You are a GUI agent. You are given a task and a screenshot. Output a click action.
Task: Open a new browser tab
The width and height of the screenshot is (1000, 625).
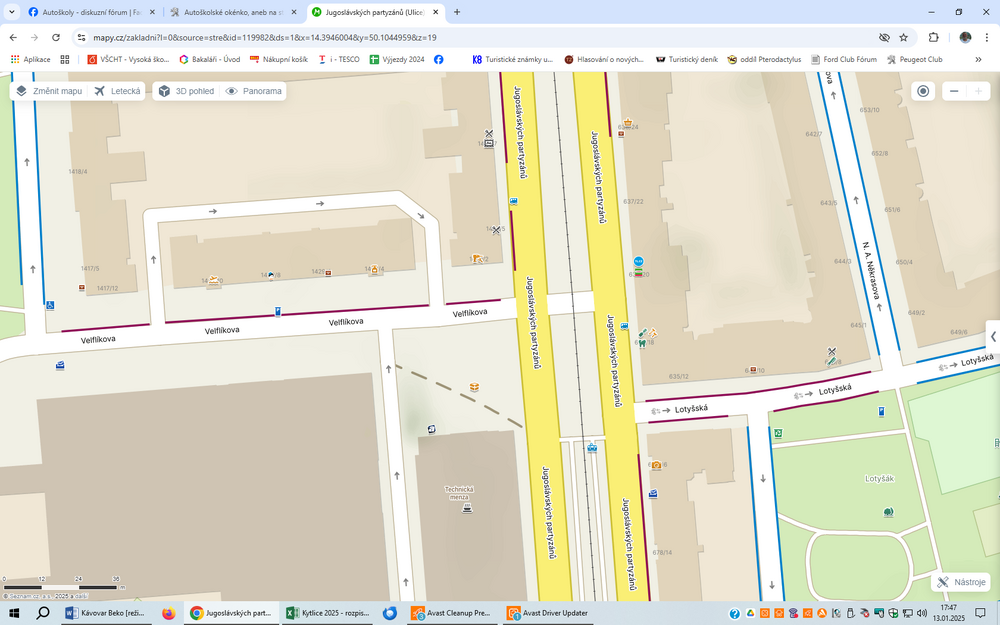(x=457, y=12)
